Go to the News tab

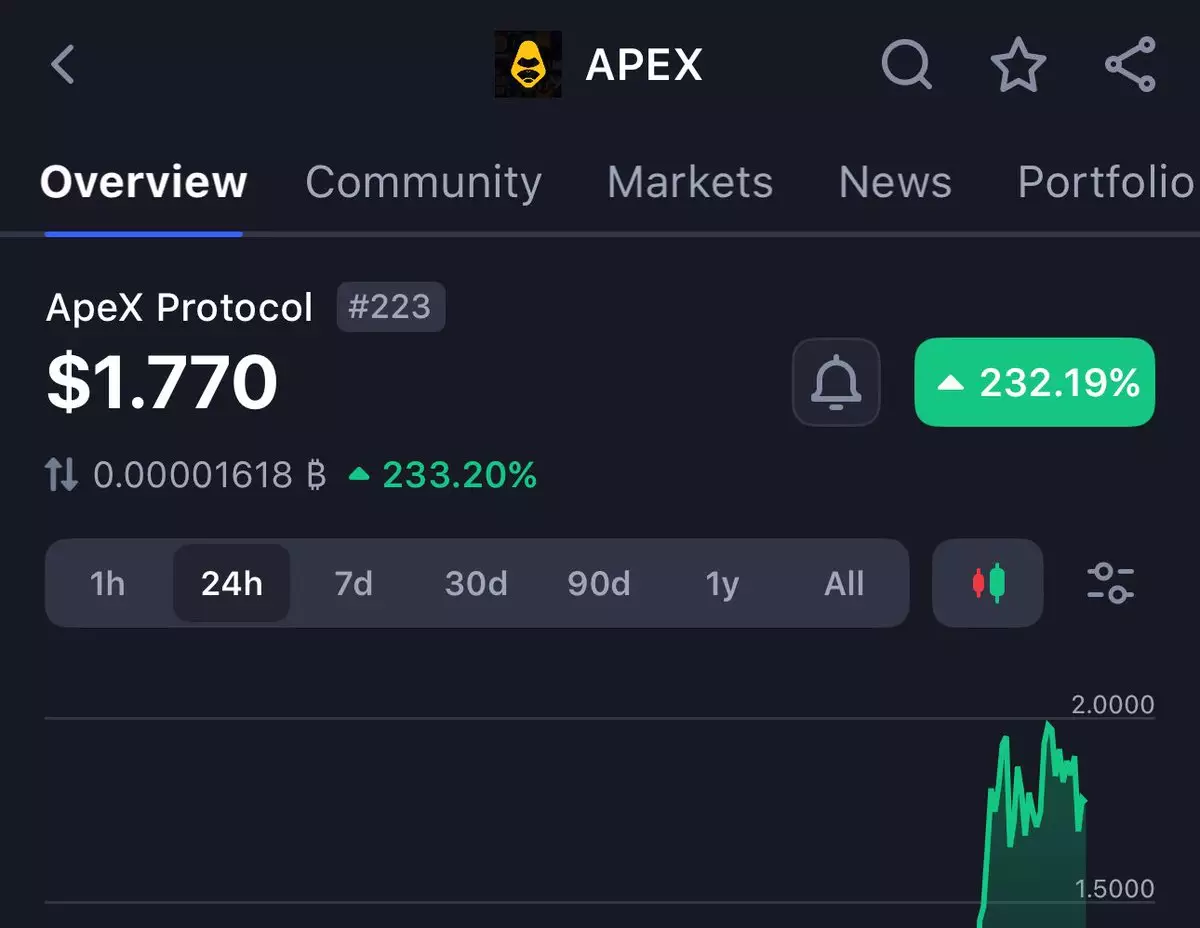pos(895,182)
